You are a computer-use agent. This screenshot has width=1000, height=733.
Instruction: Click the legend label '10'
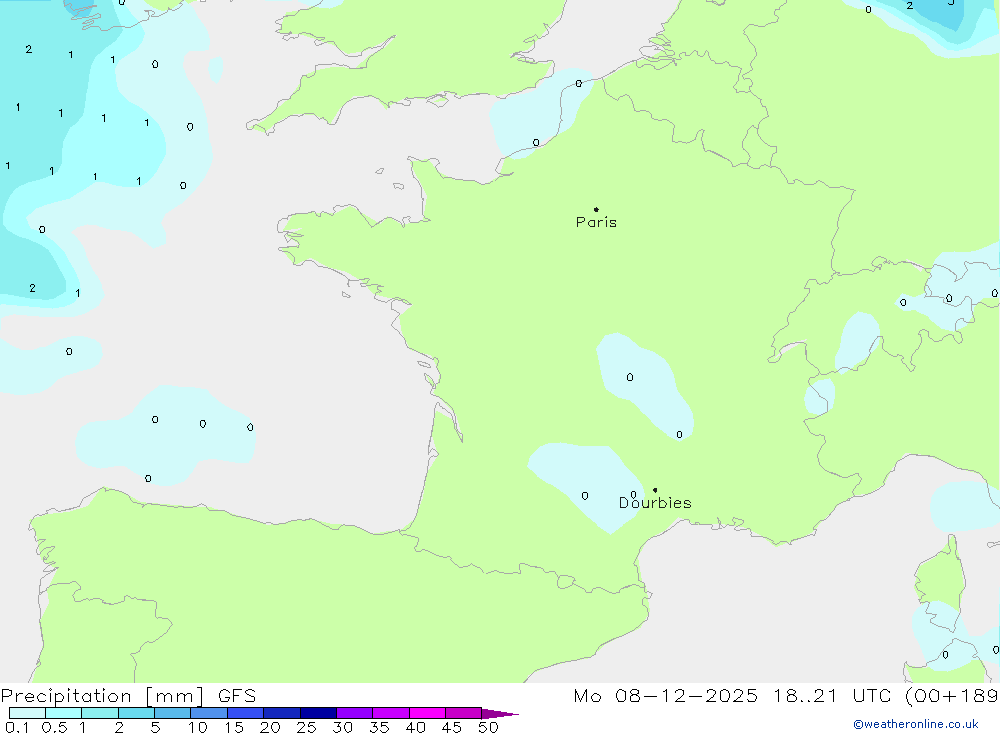[x=198, y=727]
